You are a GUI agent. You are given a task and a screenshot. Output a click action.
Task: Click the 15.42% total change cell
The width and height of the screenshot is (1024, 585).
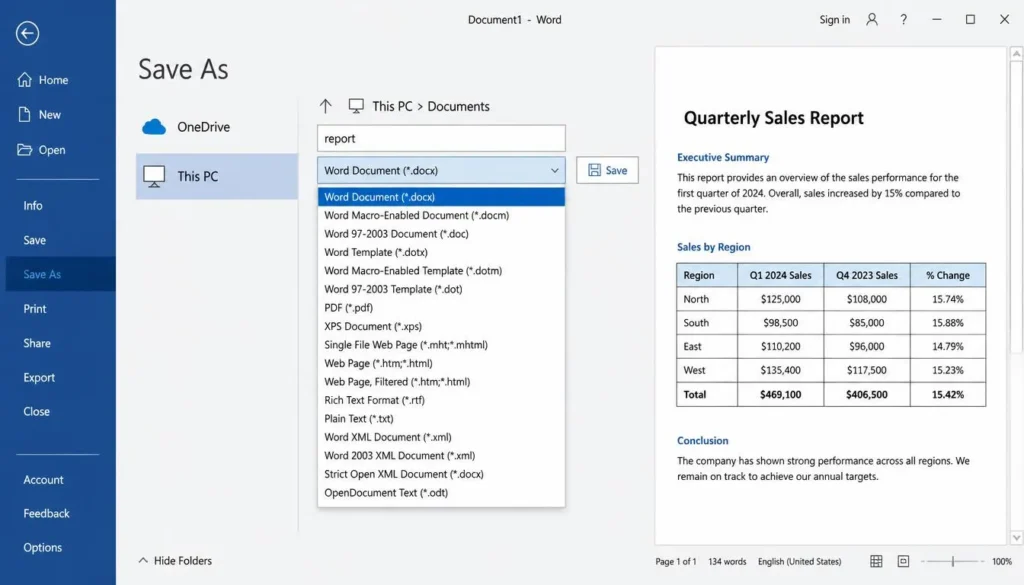click(x=948, y=394)
